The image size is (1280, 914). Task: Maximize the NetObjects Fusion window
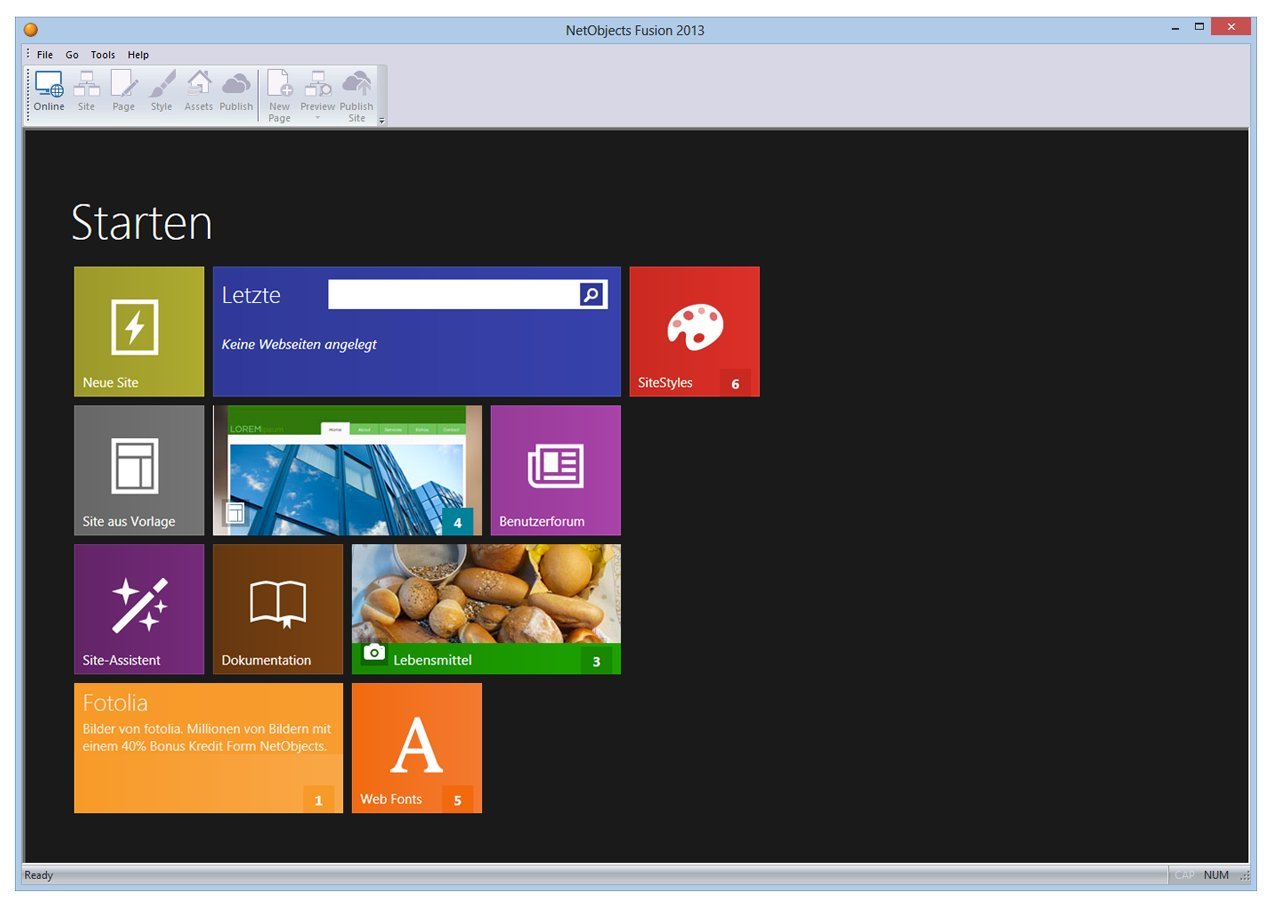click(1199, 27)
